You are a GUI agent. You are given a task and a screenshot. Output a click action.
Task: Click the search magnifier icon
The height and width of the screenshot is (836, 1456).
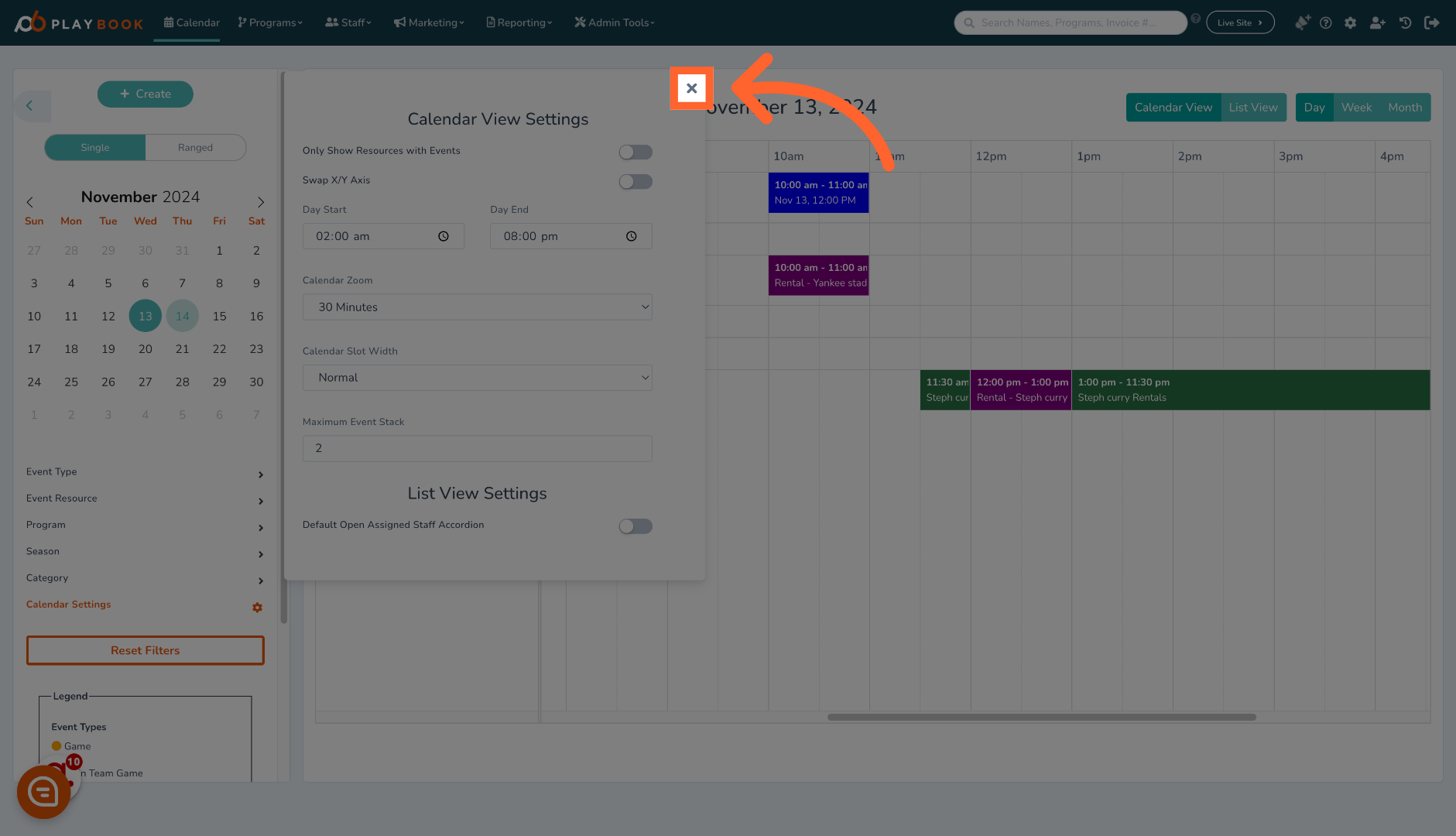969,23
